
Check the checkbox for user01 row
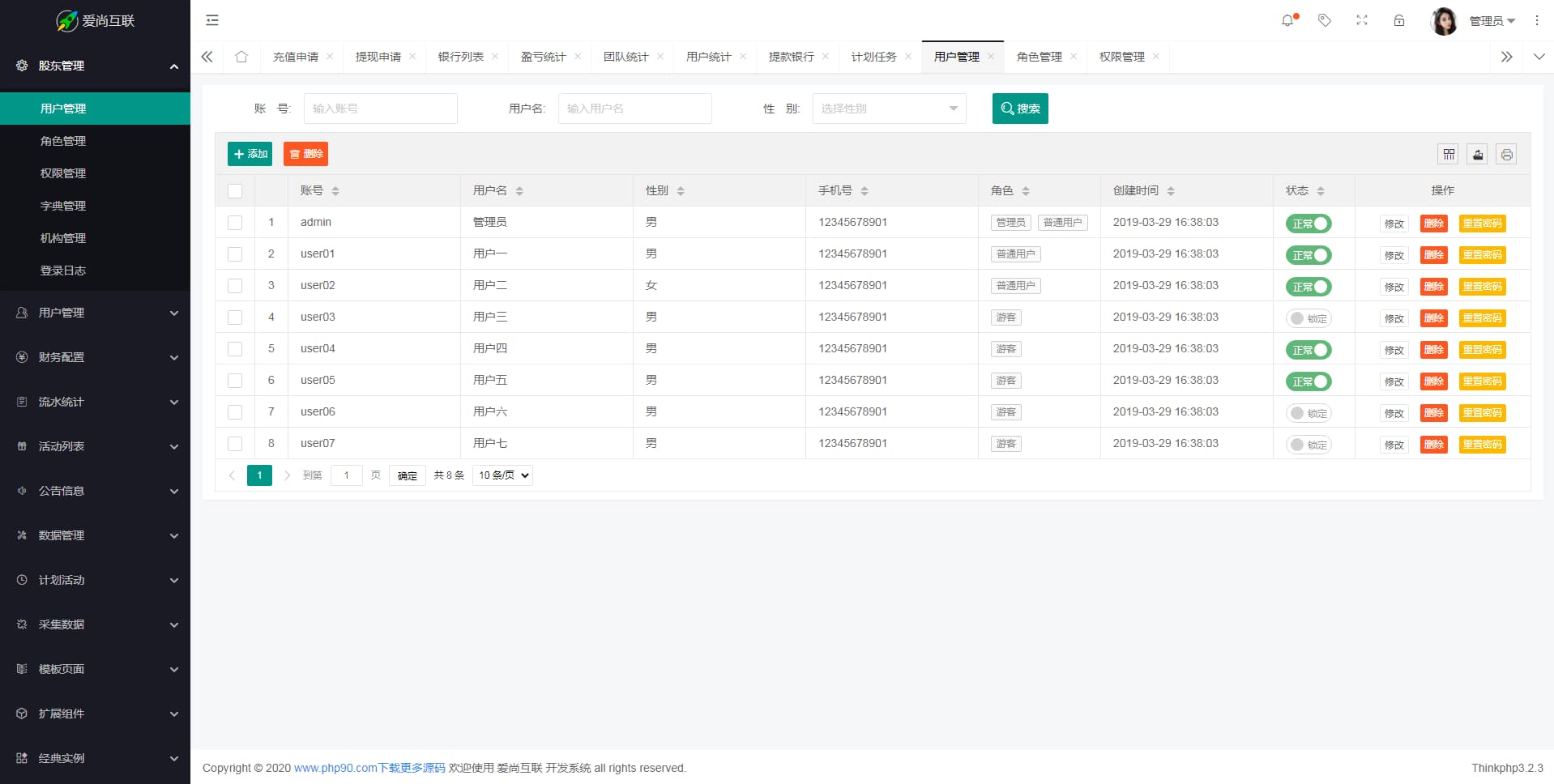pos(235,254)
